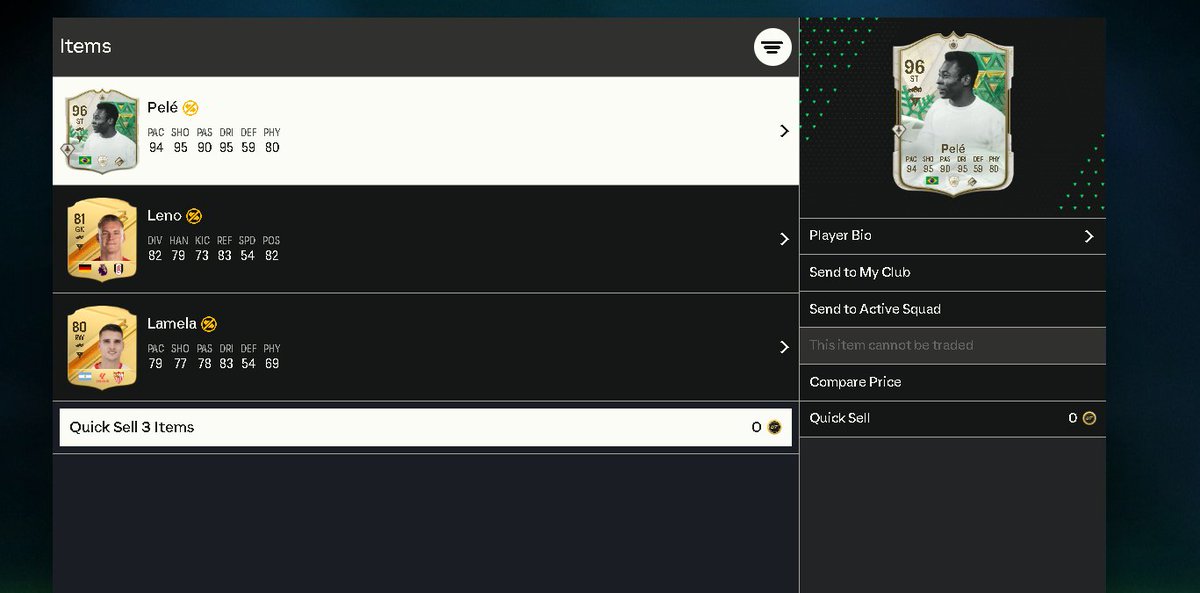This screenshot has width=1200, height=593.
Task: Click the untradeable badge next to Pelé
Action: coord(190,108)
